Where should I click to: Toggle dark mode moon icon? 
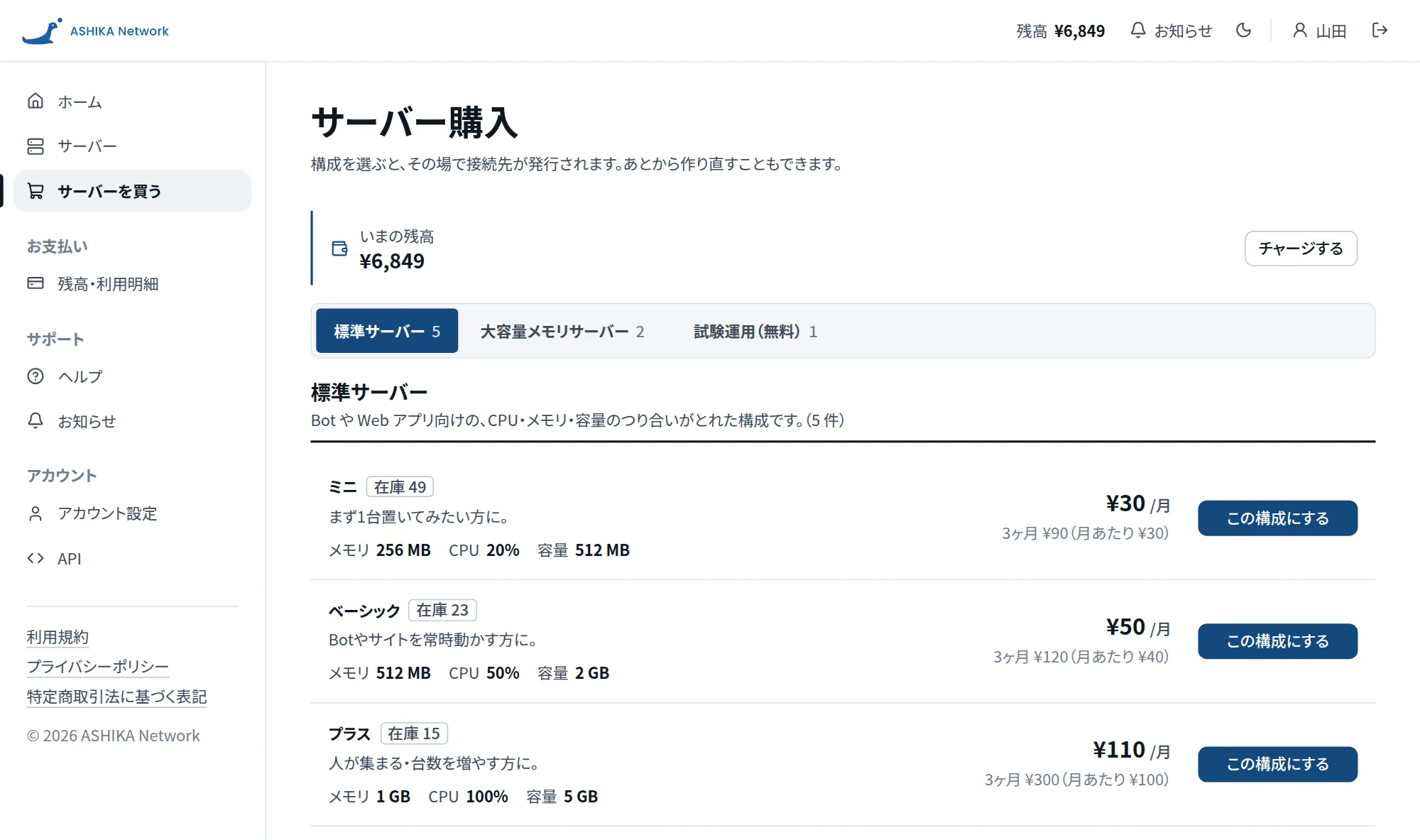click(1243, 31)
